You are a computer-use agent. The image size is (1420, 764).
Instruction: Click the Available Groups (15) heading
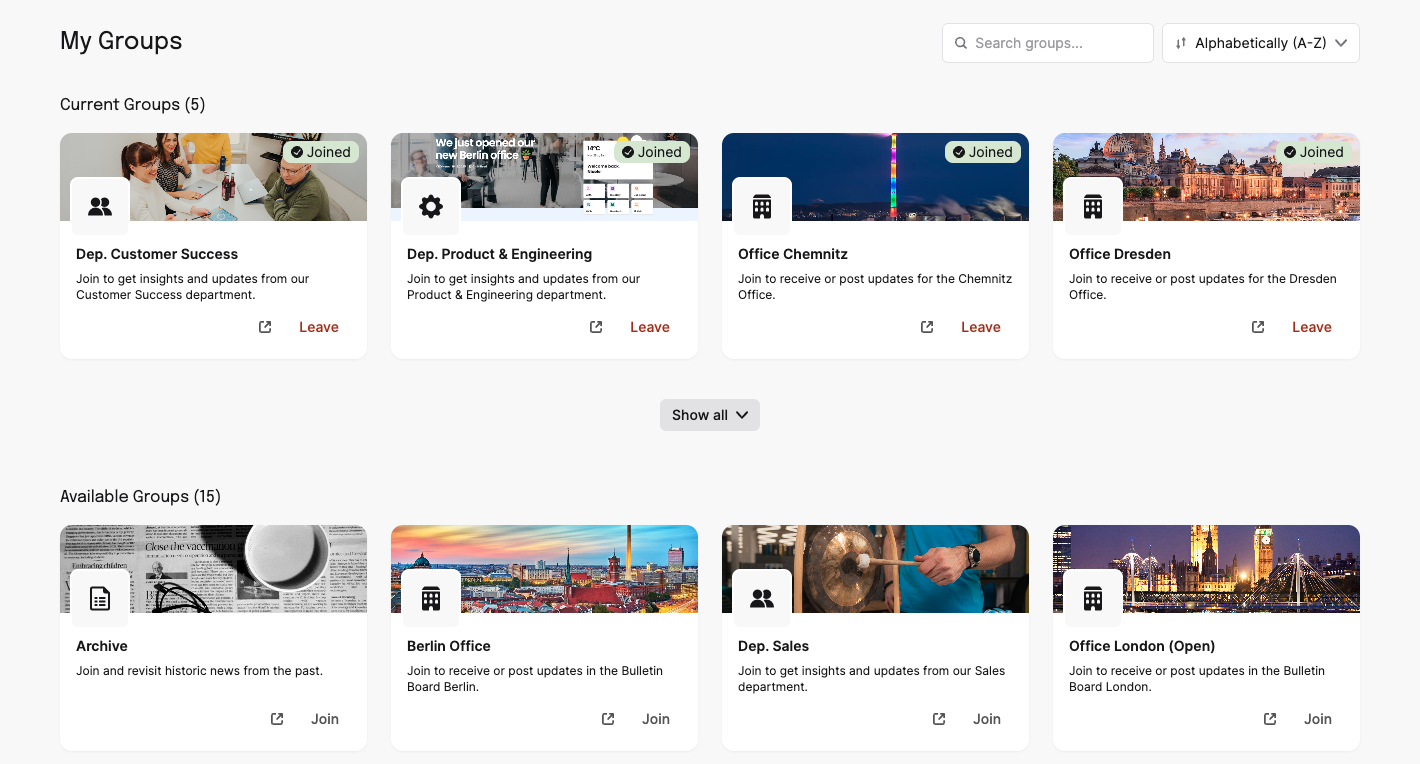(x=141, y=496)
